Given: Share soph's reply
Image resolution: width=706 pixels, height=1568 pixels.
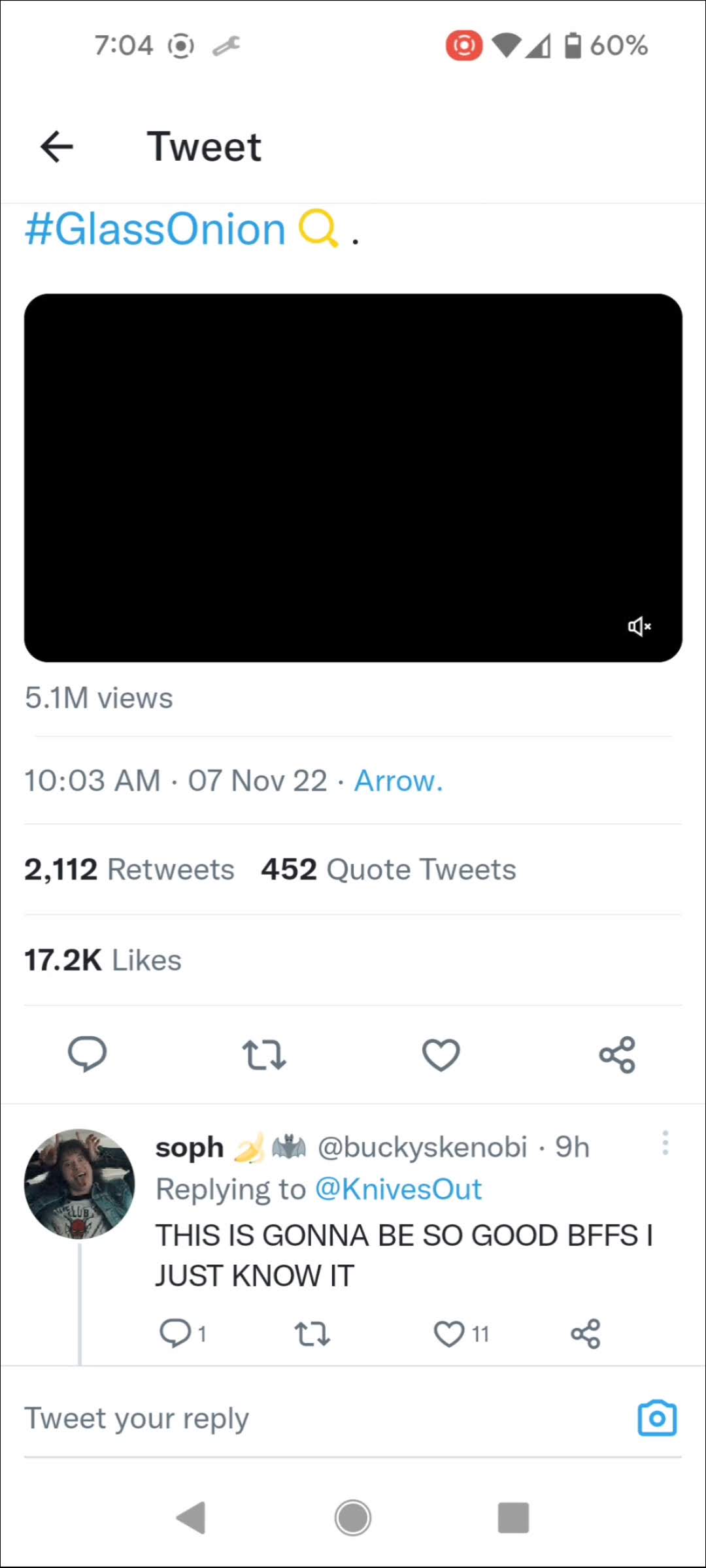Looking at the screenshot, I should tap(586, 1333).
